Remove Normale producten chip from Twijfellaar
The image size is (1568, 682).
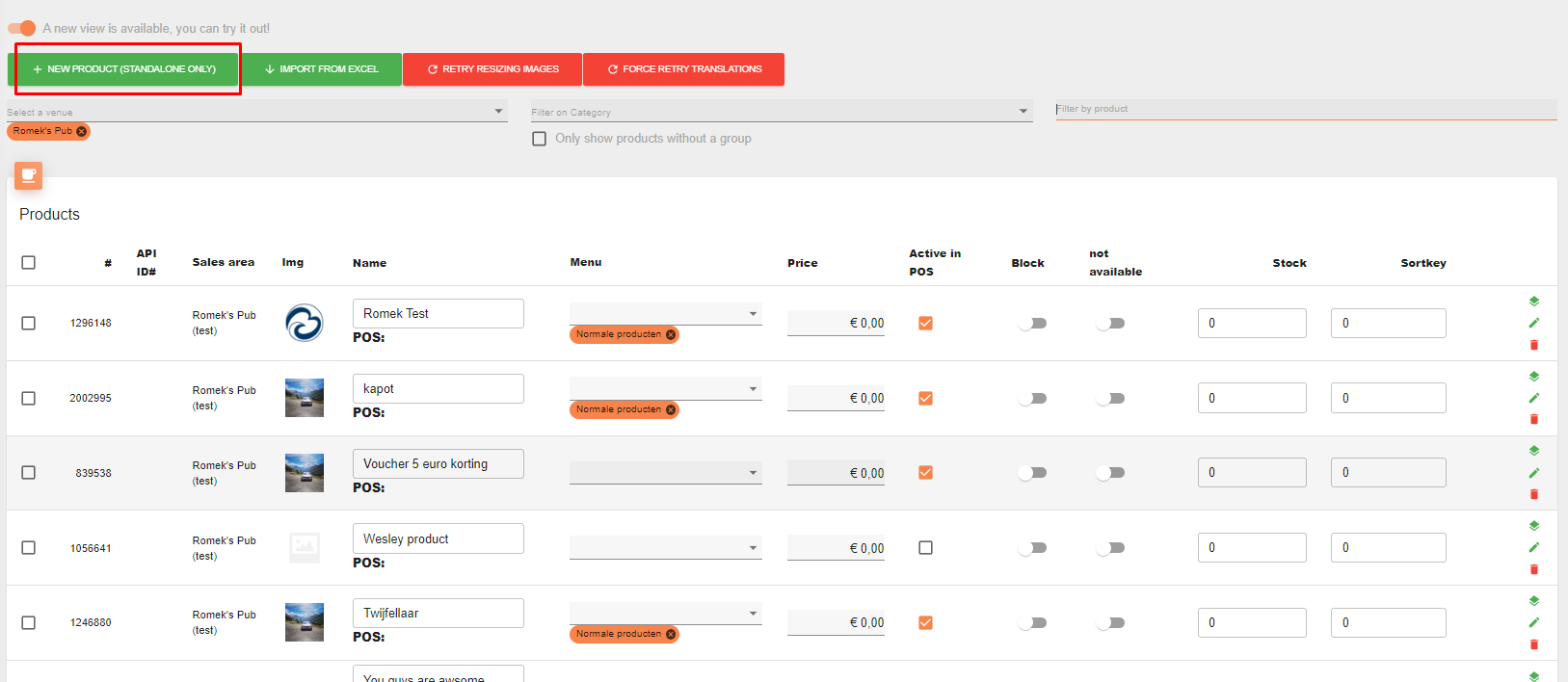point(671,634)
